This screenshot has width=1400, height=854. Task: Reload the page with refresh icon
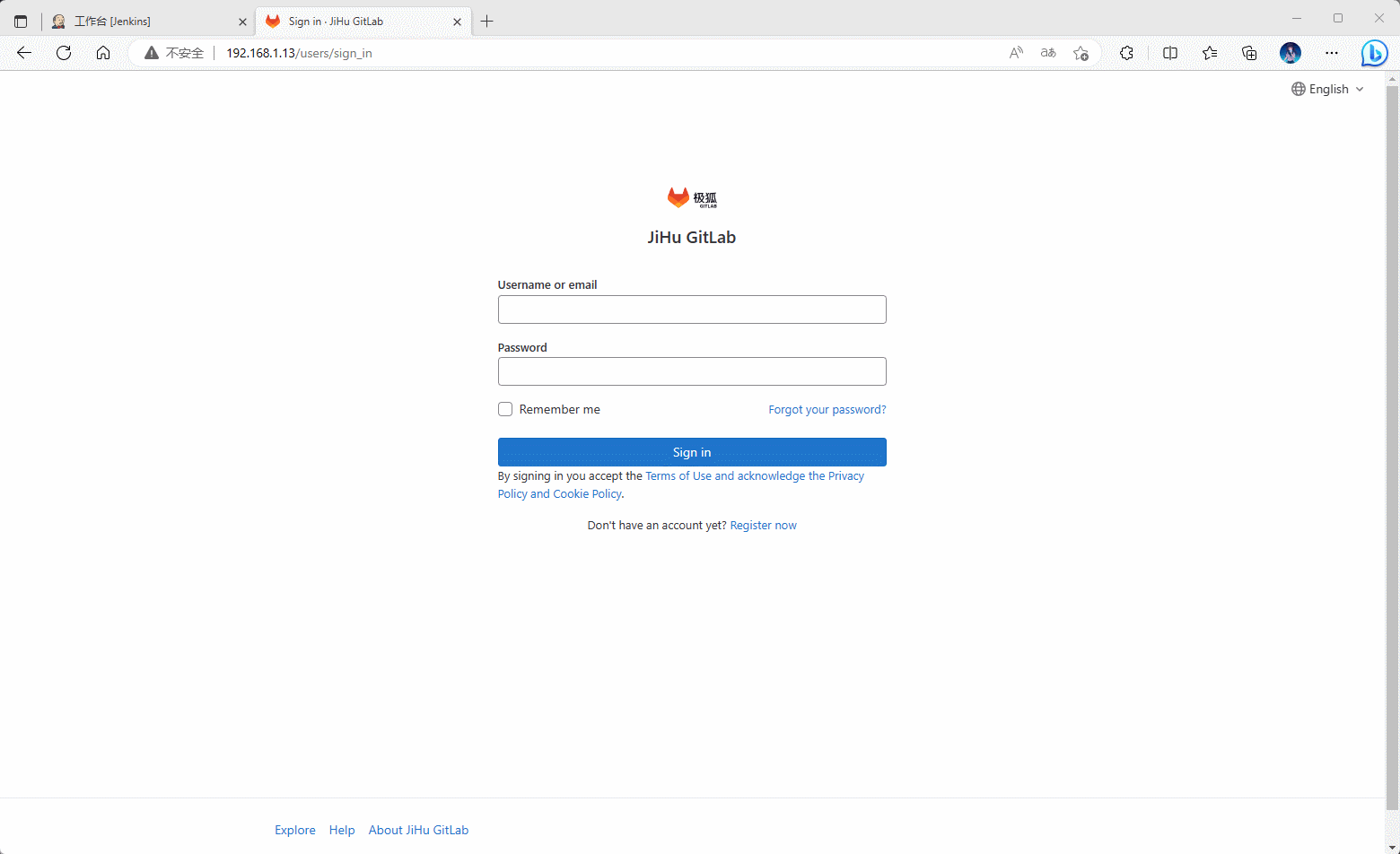[x=64, y=53]
